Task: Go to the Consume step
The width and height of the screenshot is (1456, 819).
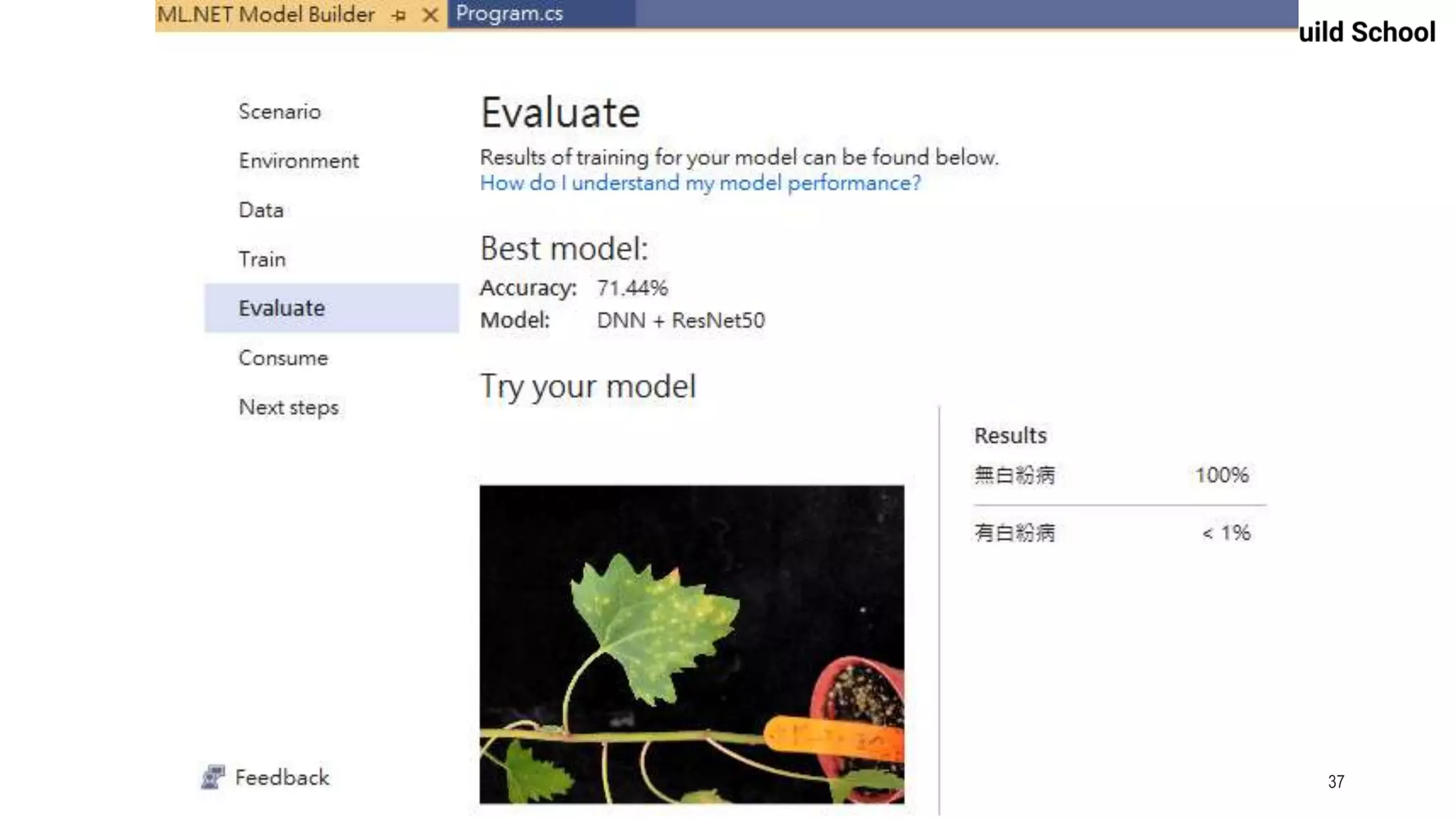Action: 283,358
